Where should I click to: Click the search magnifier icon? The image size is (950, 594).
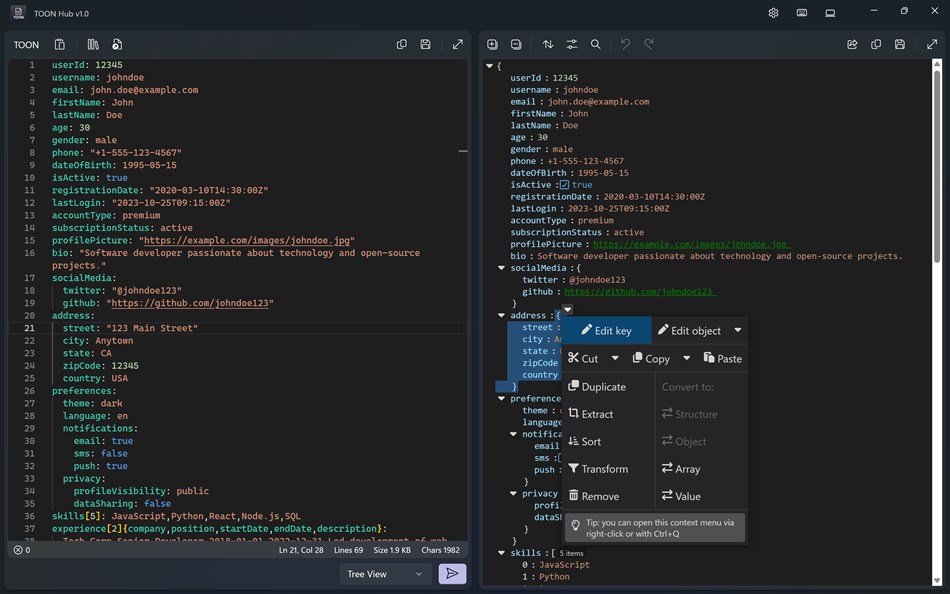[x=596, y=44]
